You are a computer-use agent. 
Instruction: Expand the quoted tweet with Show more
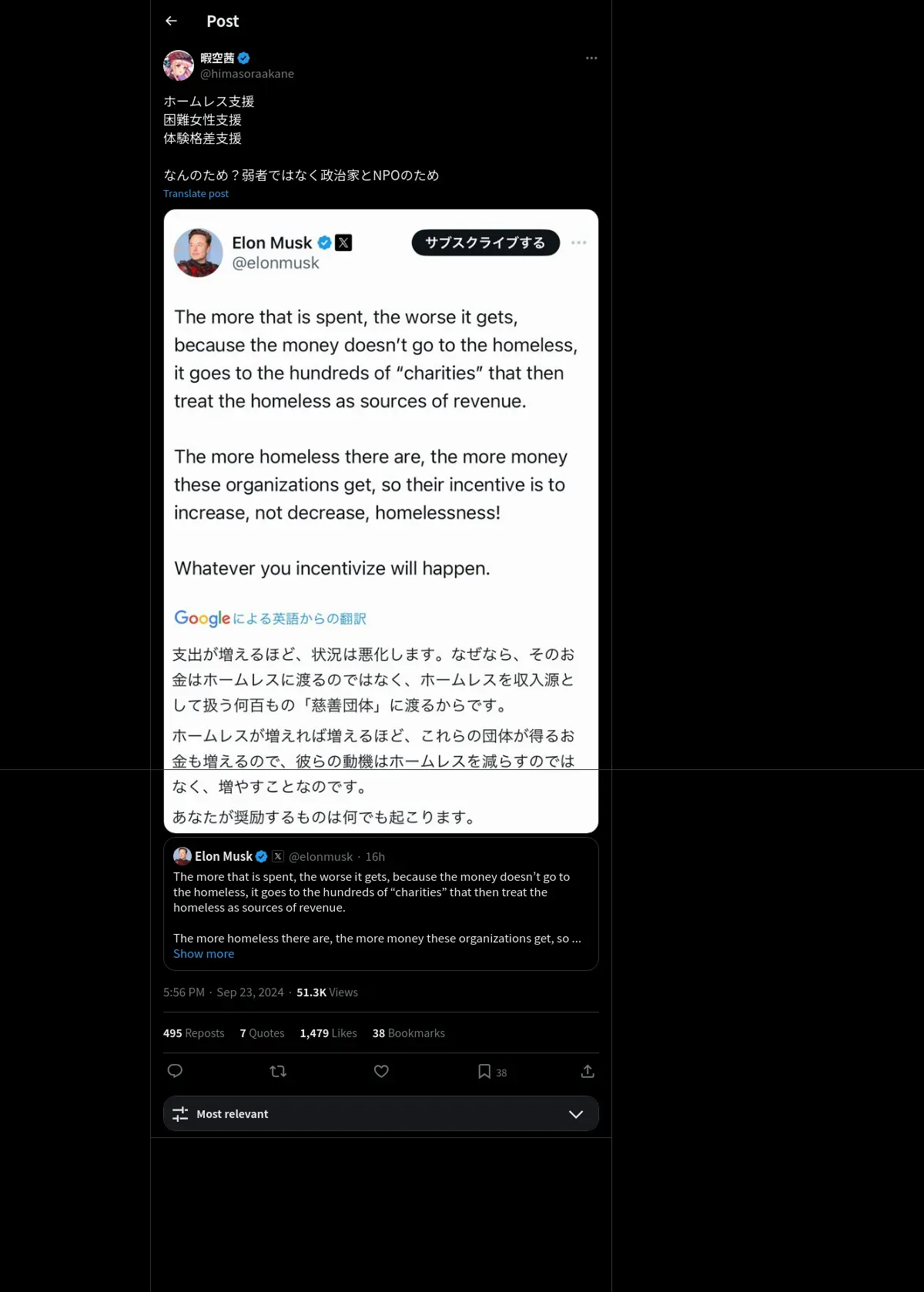[203, 954]
